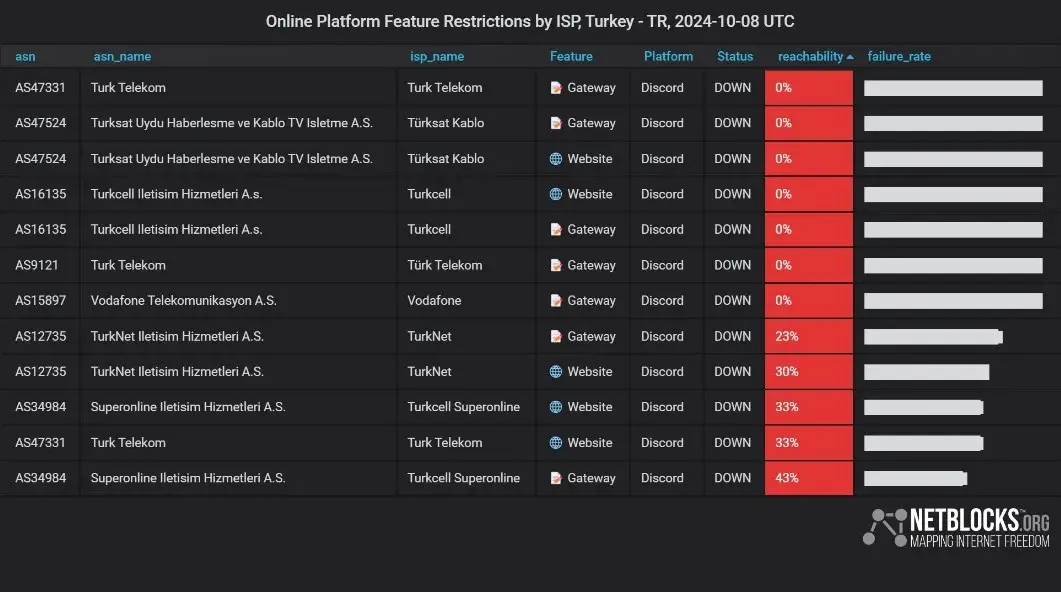
Task: Click the Gateway icon for Turkcell Superonline
Action: pyautogui.click(x=556, y=478)
